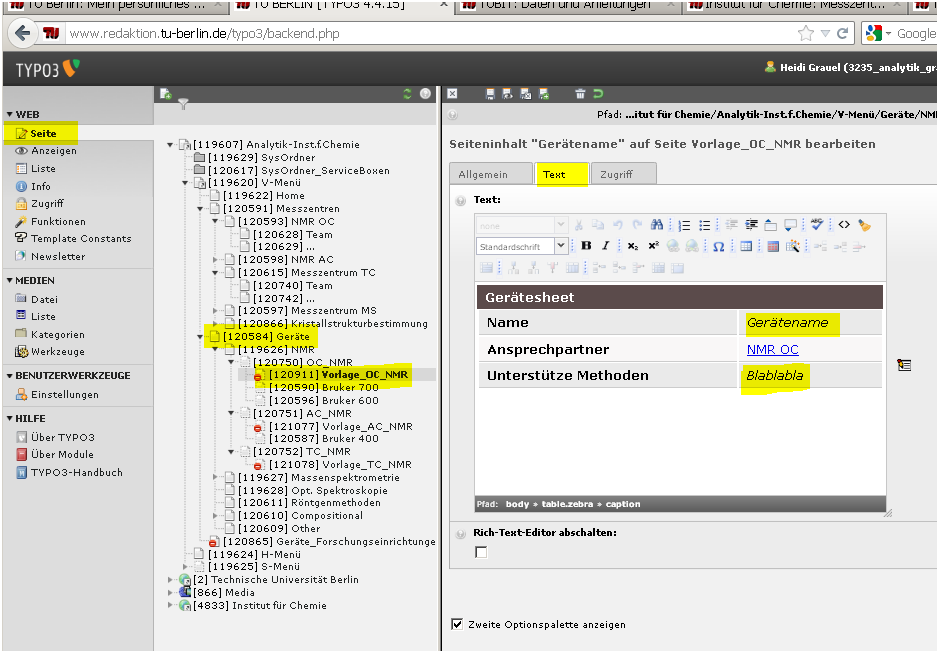Switch to the Allgemein tab

coord(490,174)
